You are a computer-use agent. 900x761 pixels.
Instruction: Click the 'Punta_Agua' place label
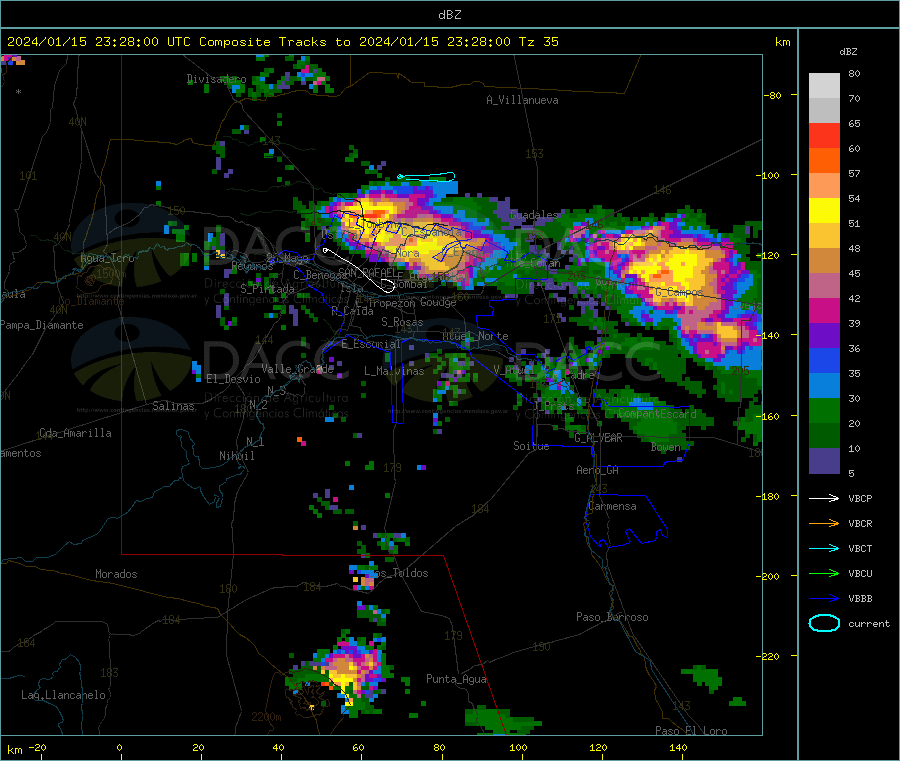click(x=456, y=679)
